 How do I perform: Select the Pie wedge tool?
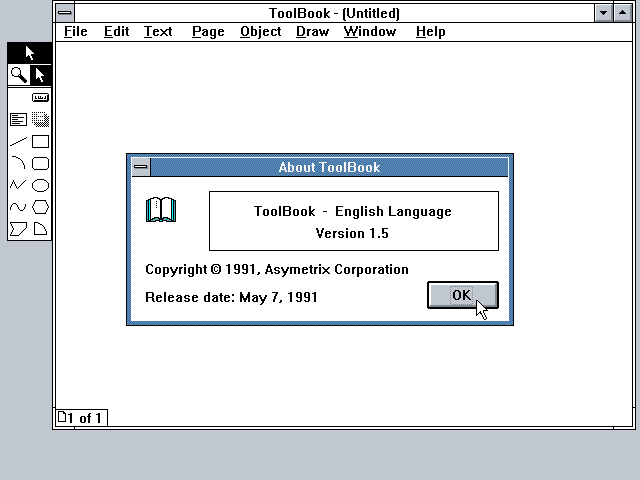click(40, 229)
